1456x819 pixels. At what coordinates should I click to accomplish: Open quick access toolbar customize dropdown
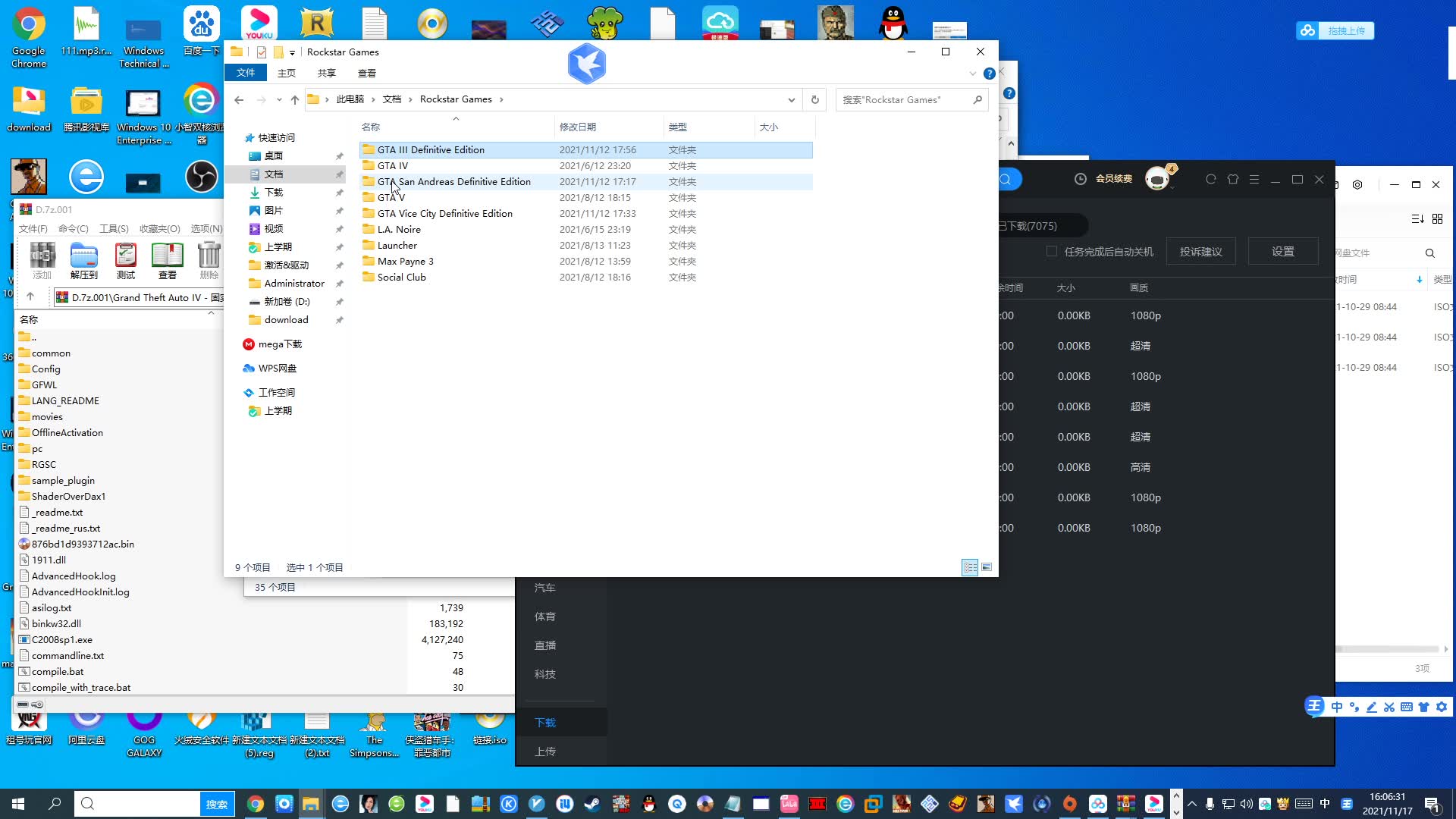(x=292, y=52)
